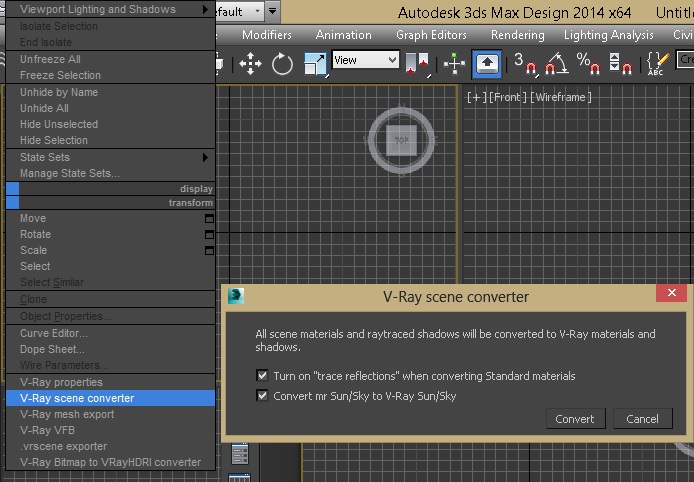Toggle the Spinner Snap icon
Image resolution: width=694 pixels, height=482 pixels.
[620, 64]
